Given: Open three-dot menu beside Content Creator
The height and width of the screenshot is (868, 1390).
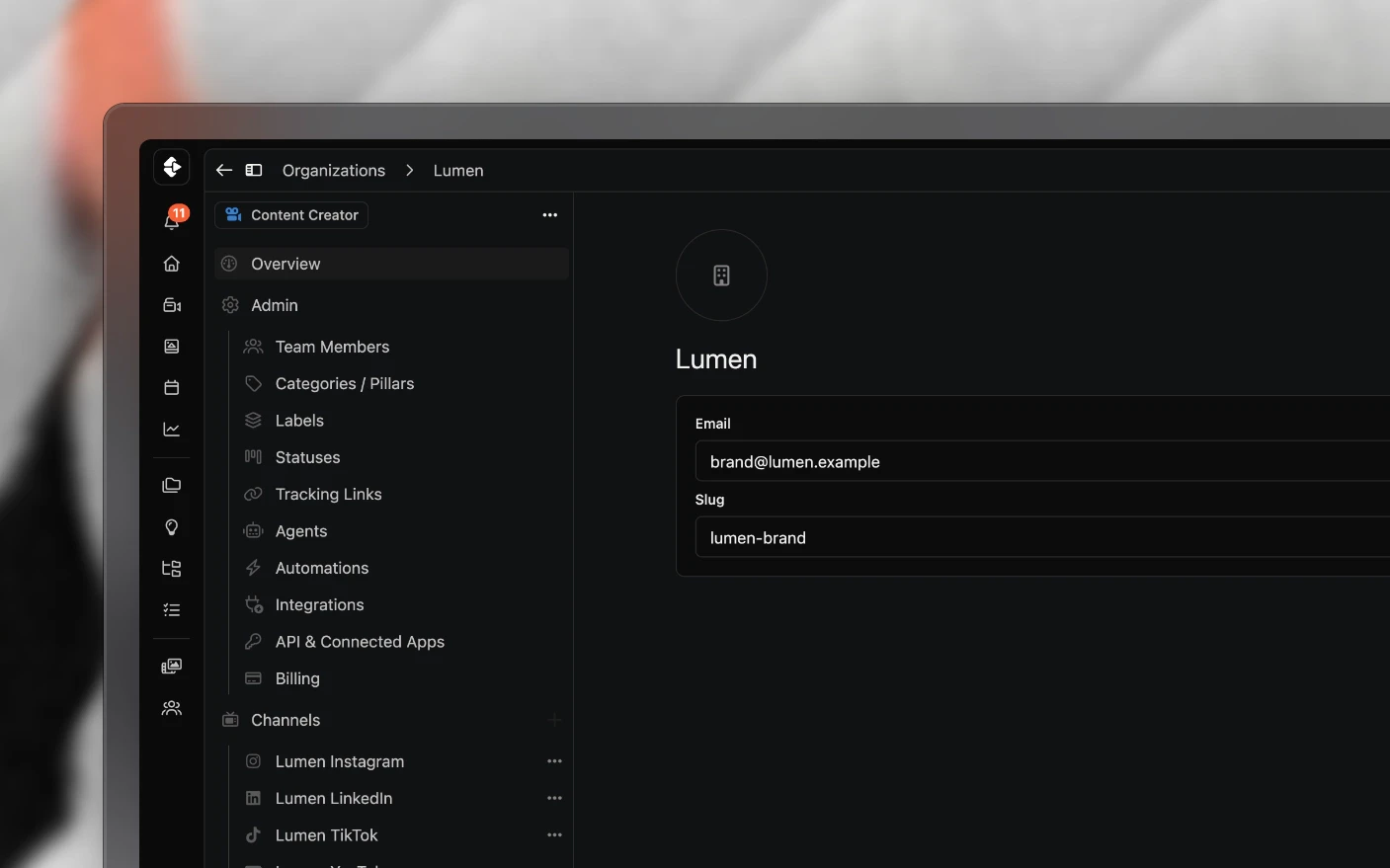Looking at the screenshot, I should click(x=550, y=215).
